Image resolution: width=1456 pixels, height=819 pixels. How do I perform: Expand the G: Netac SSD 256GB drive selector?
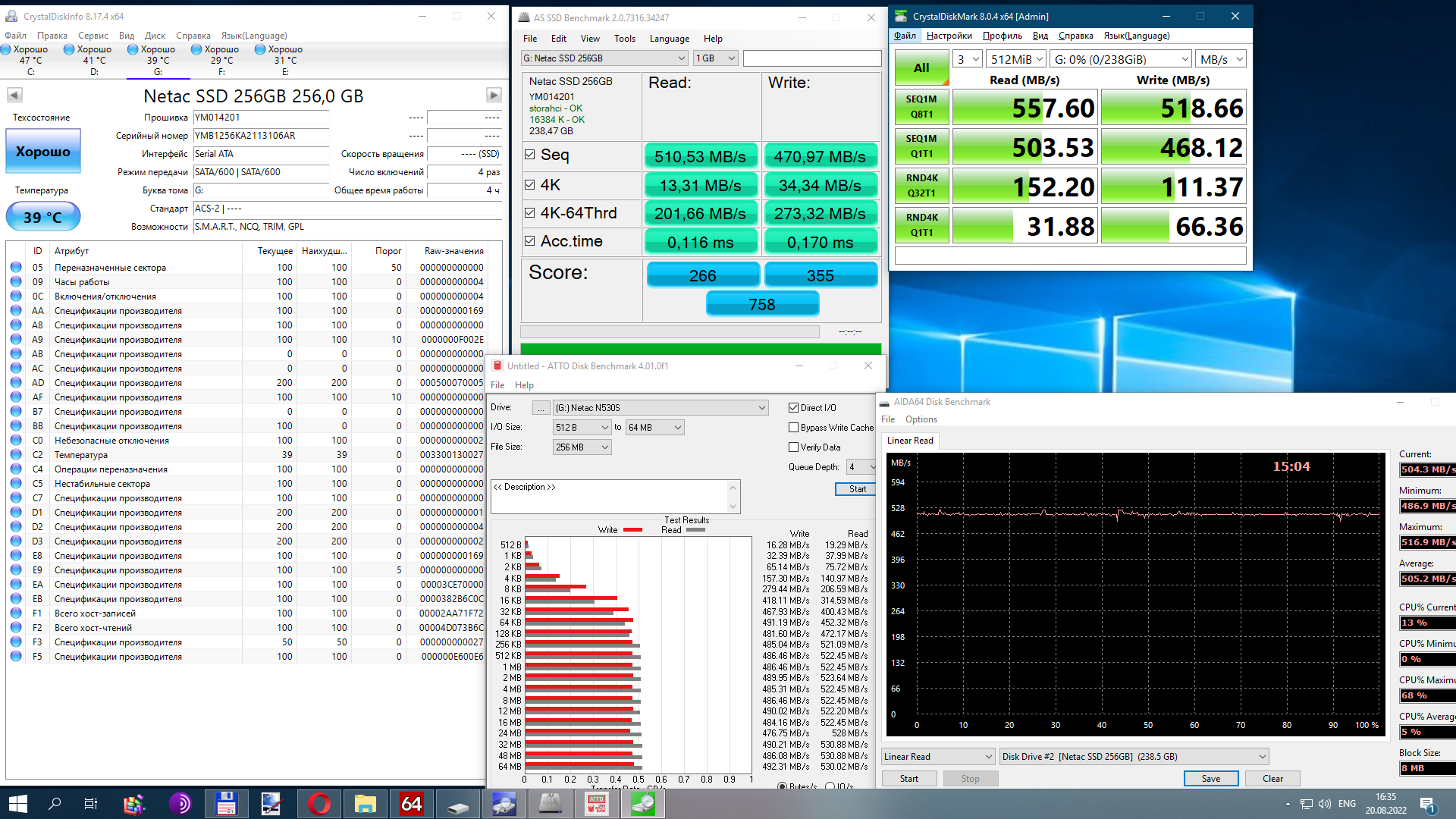tap(604, 58)
